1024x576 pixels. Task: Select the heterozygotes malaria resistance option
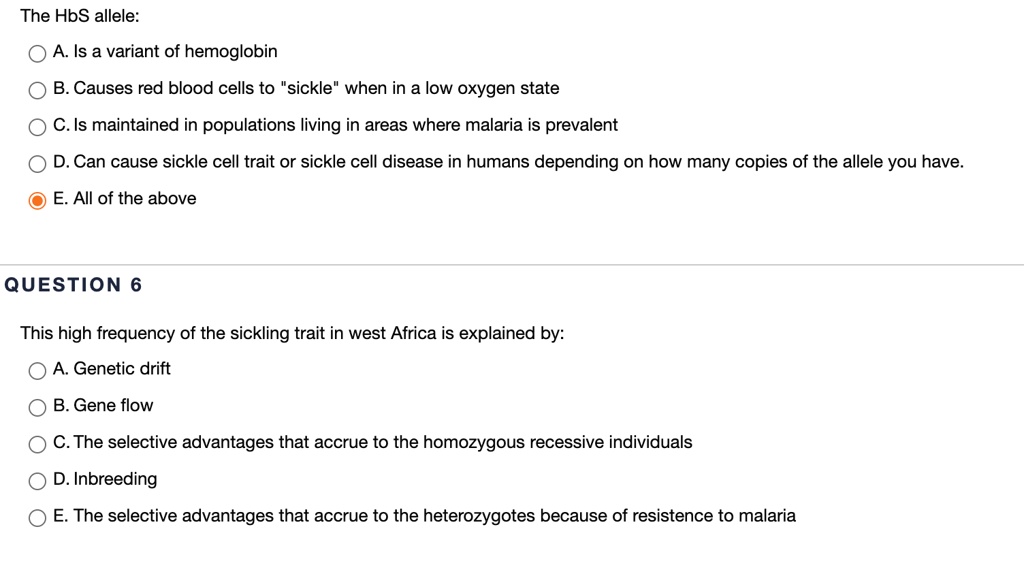(37, 517)
